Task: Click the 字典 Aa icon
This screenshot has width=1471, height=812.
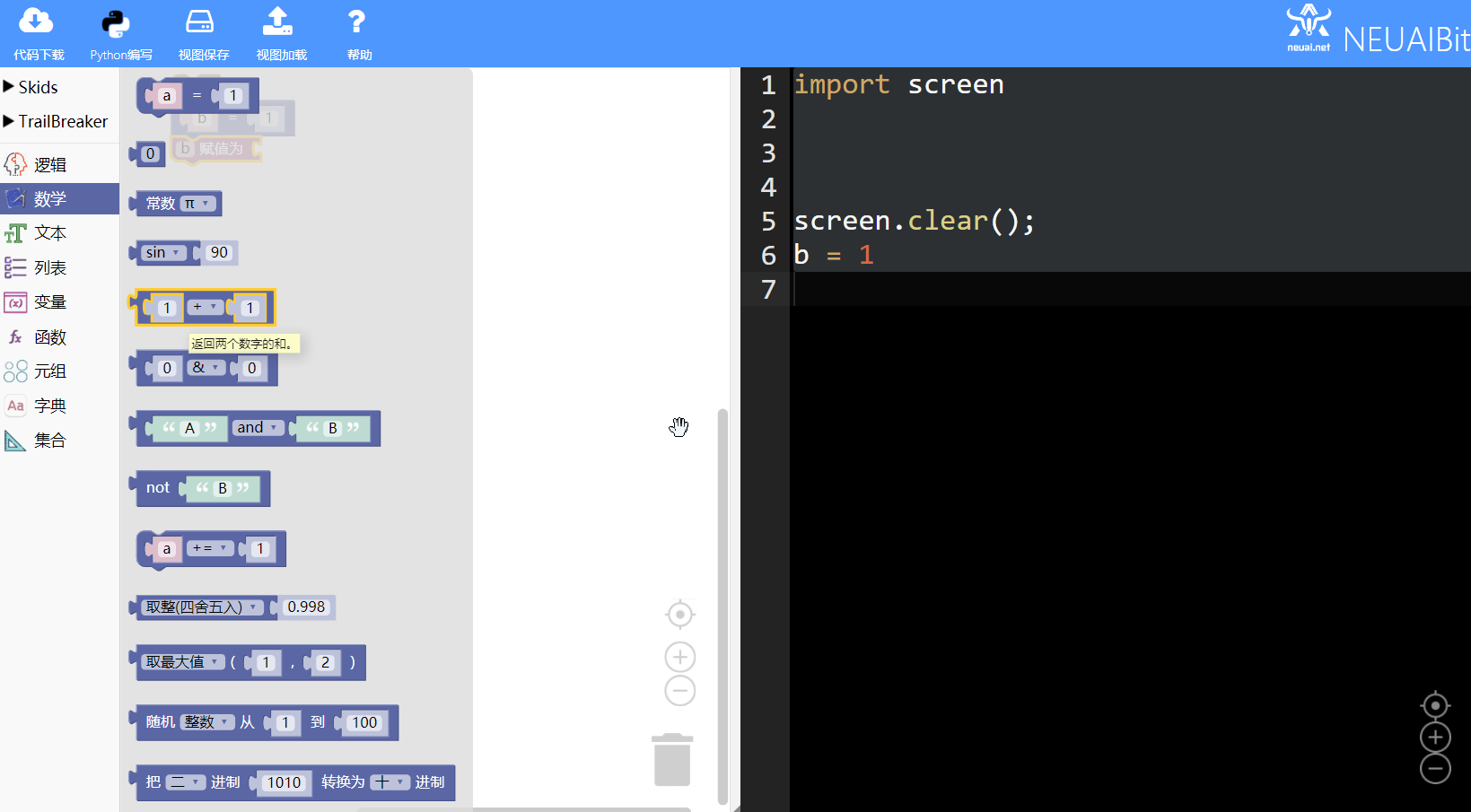Action: pyautogui.click(x=15, y=406)
